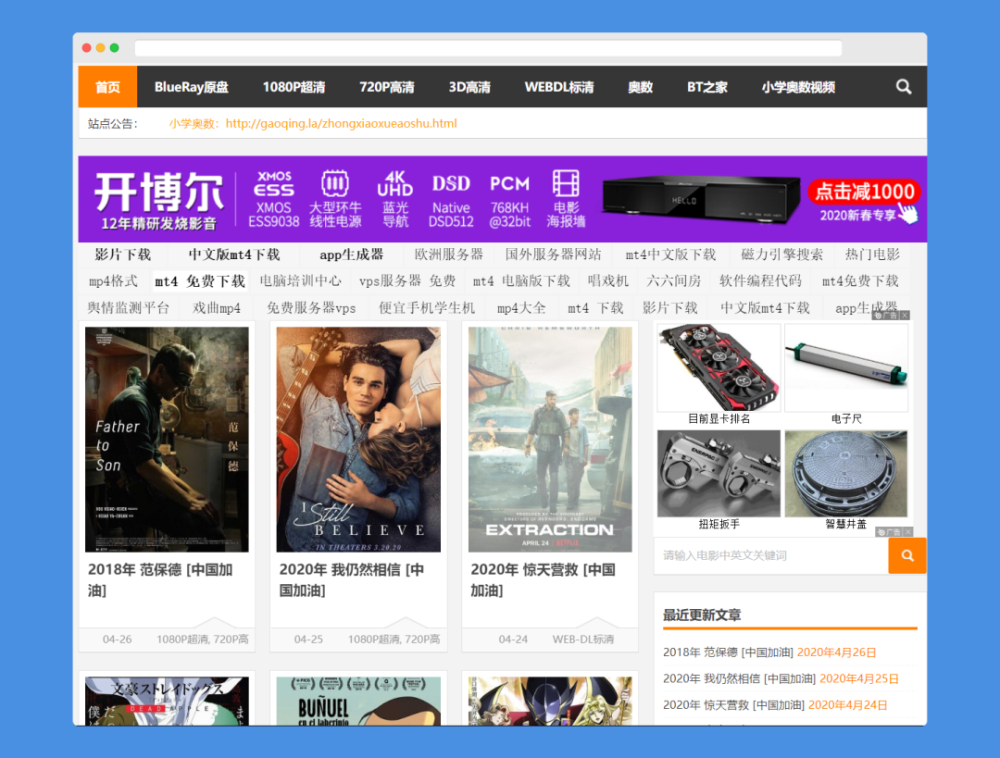The image size is (1000, 758).
Task: Click the WEB-DL标清 tag under 惊天营救
Action: [583, 639]
